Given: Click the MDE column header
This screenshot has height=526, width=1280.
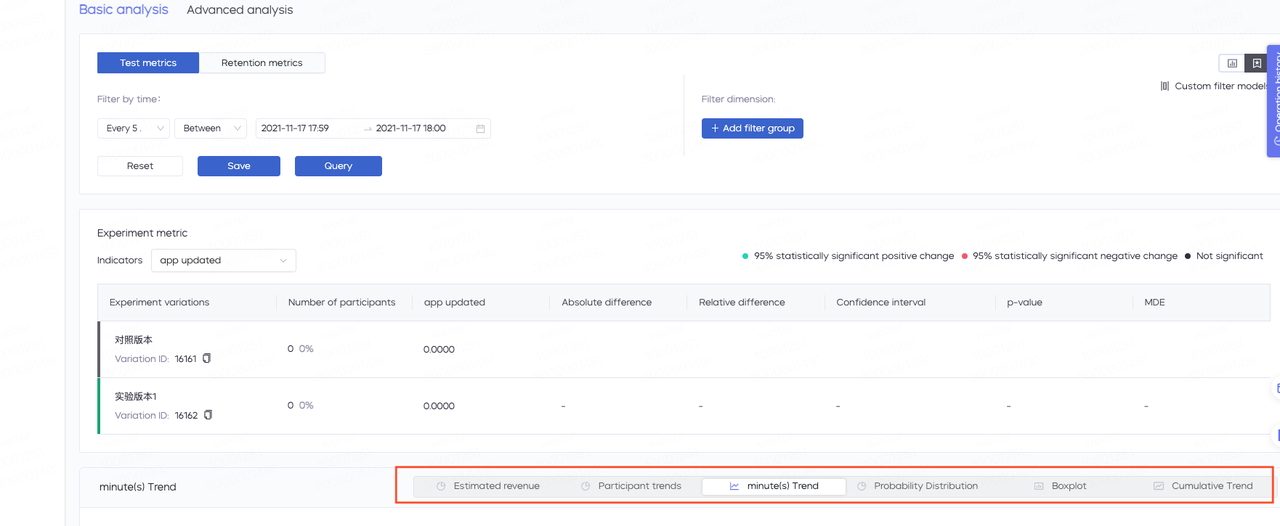Looking at the screenshot, I should pyautogui.click(x=1155, y=302).
